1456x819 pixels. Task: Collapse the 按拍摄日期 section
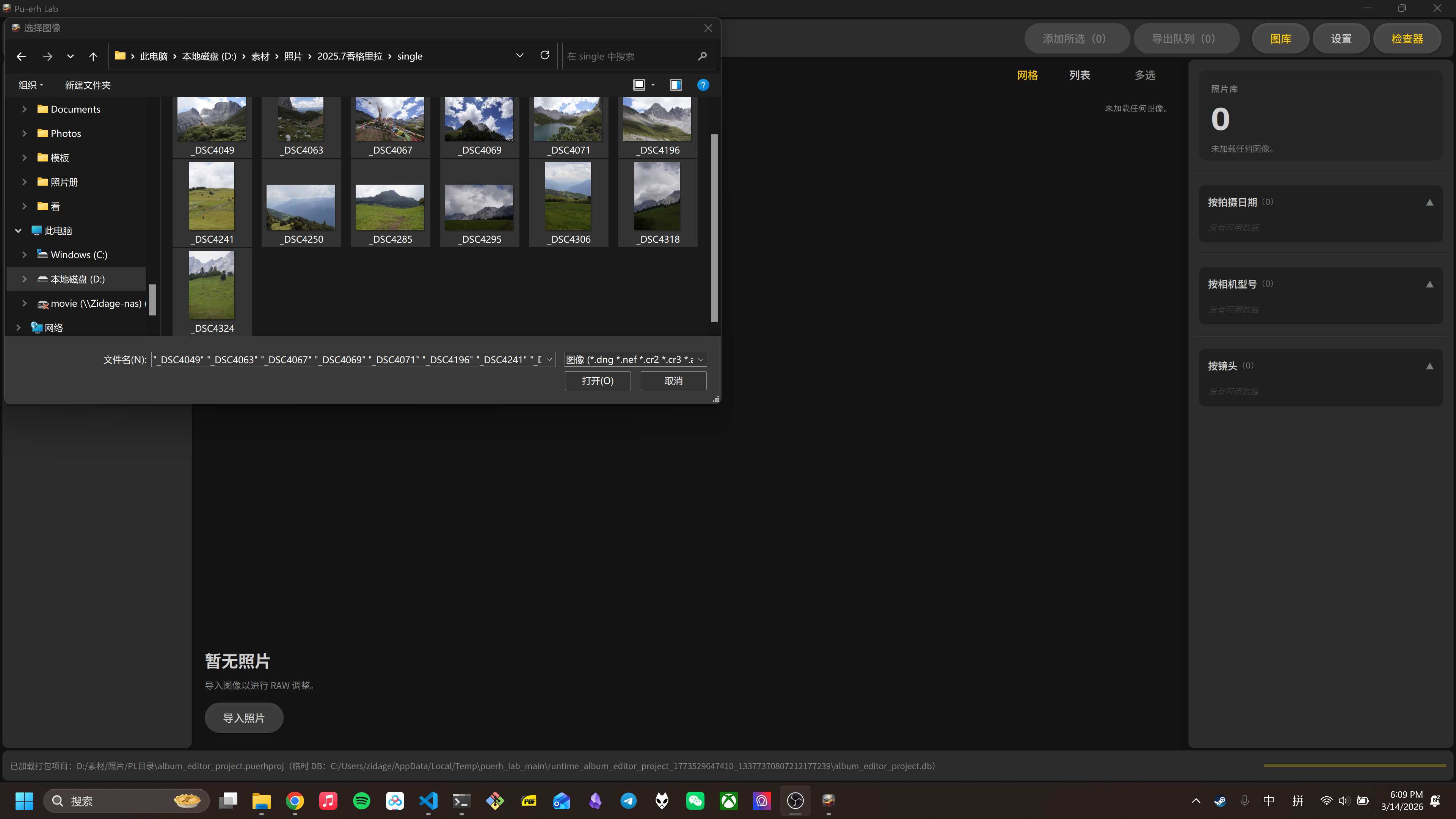[1429, 202]
